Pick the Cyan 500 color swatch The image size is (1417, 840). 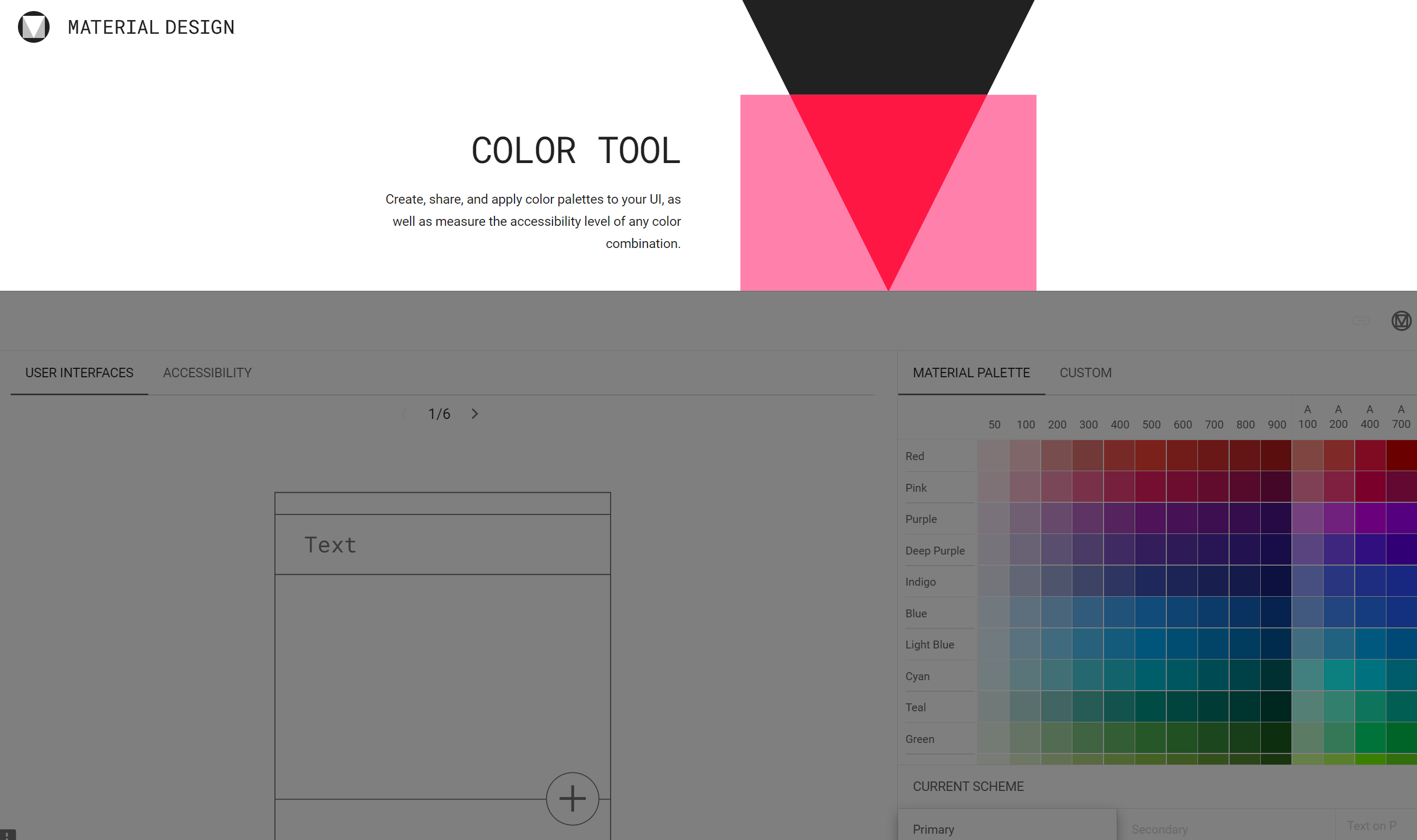tap(1150, 676)
